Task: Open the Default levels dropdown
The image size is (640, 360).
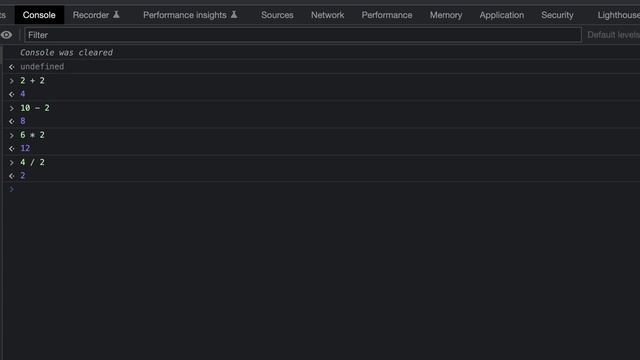Action: pyautogui.click(x=613, y=35)
